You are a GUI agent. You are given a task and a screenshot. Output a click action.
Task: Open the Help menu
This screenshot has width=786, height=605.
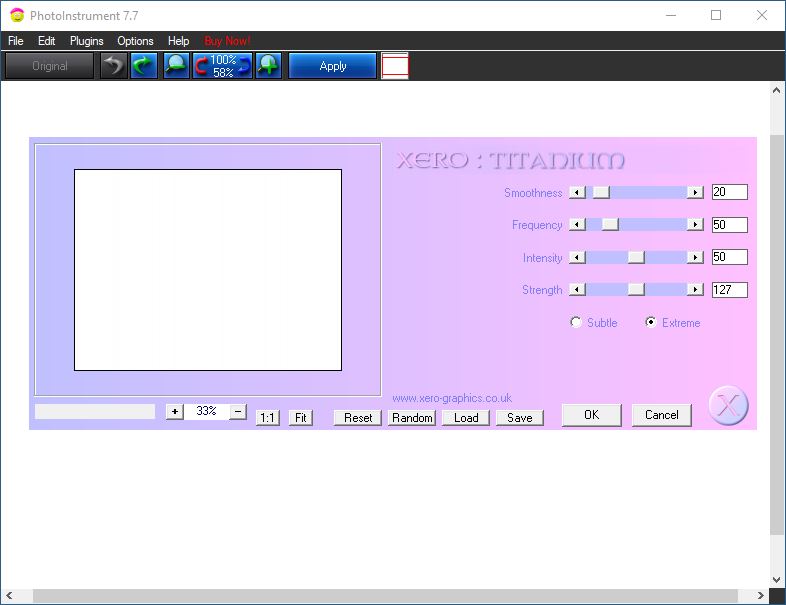click(x=178, y=41)
